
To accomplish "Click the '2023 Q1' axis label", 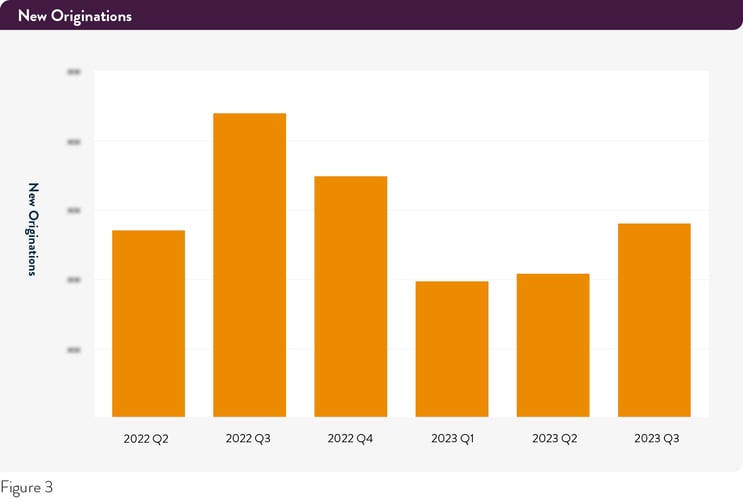I will 453,438.
